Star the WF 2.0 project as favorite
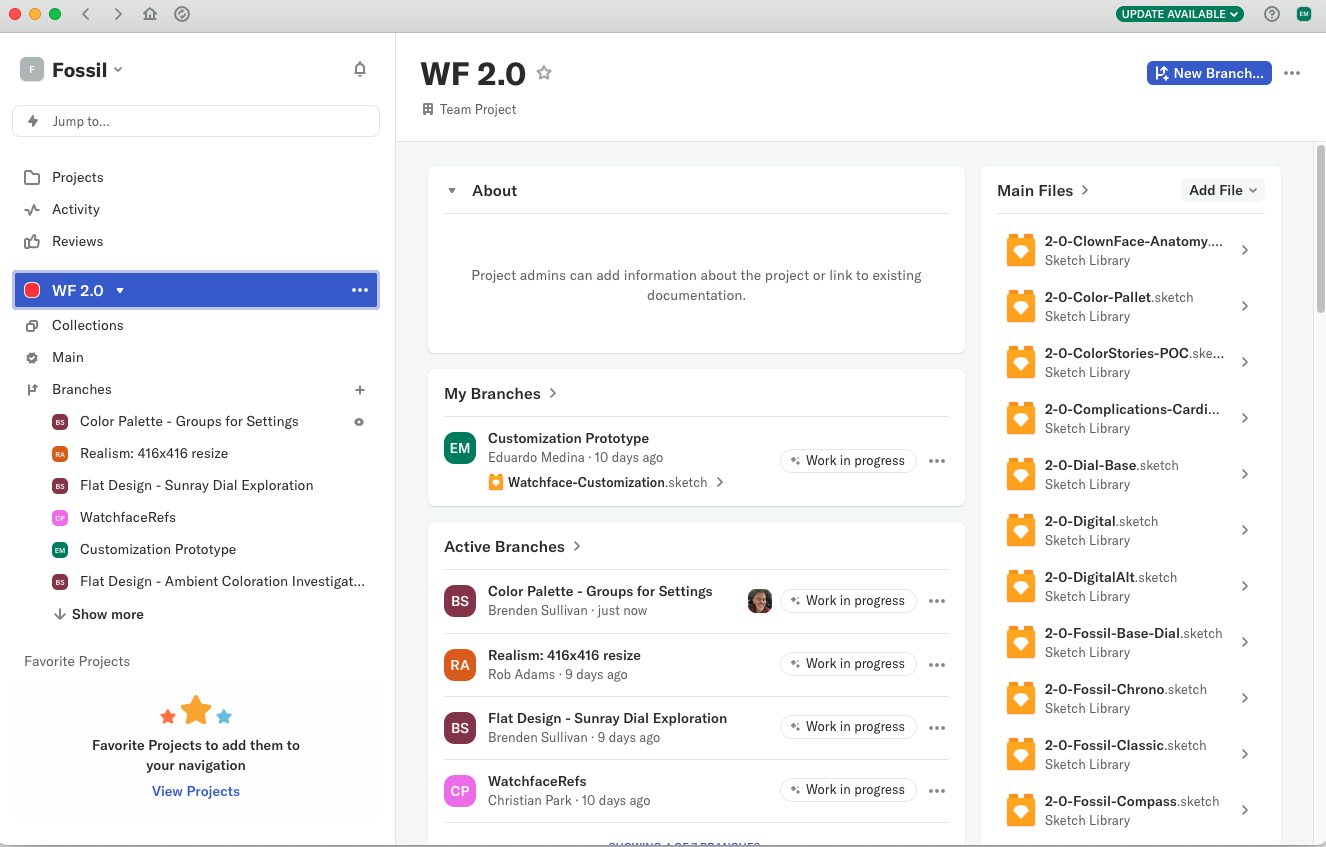 [544, 73]
